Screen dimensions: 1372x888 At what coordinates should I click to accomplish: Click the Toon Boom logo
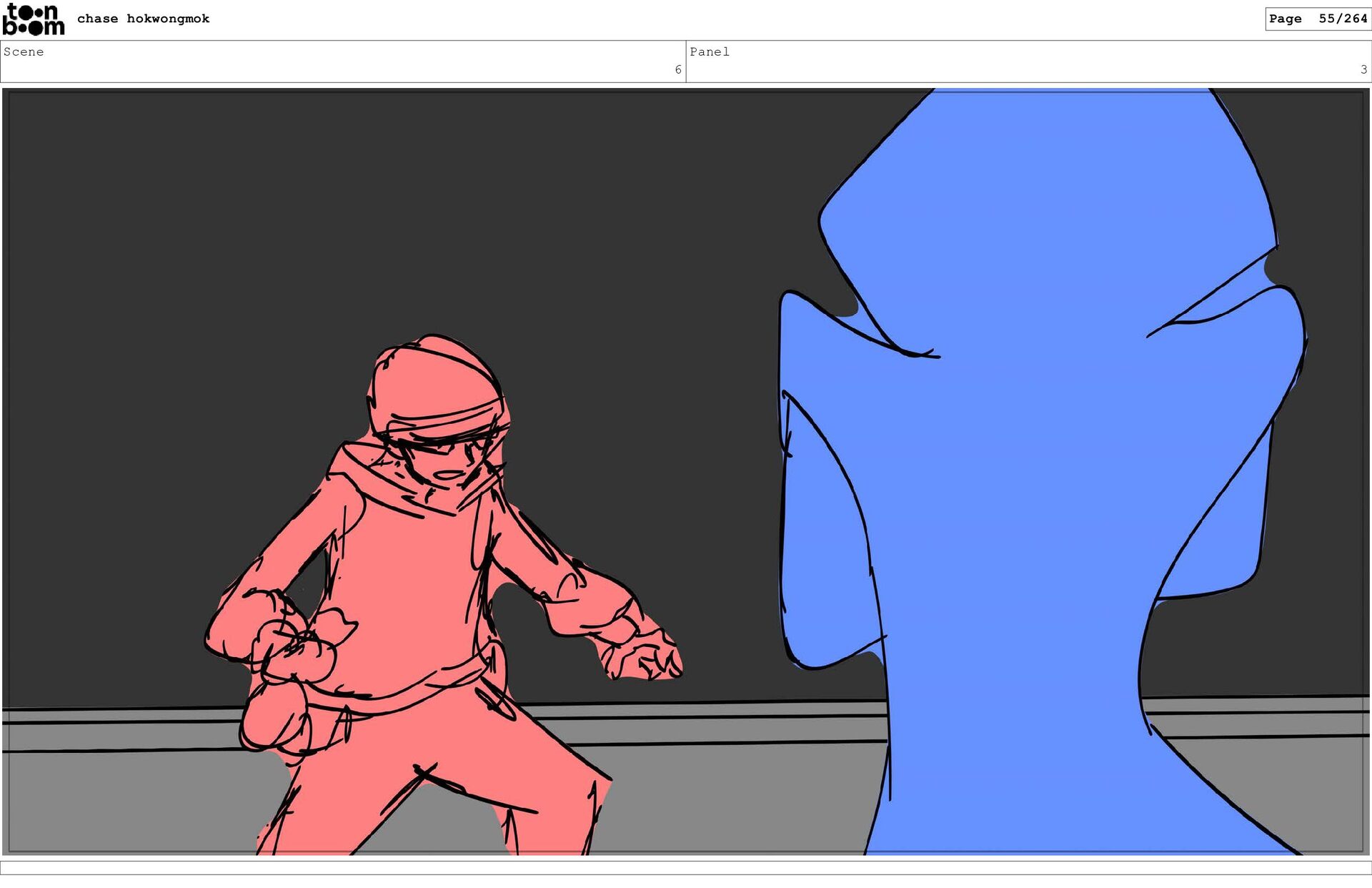pyautogui.click(x=33, y=19)
